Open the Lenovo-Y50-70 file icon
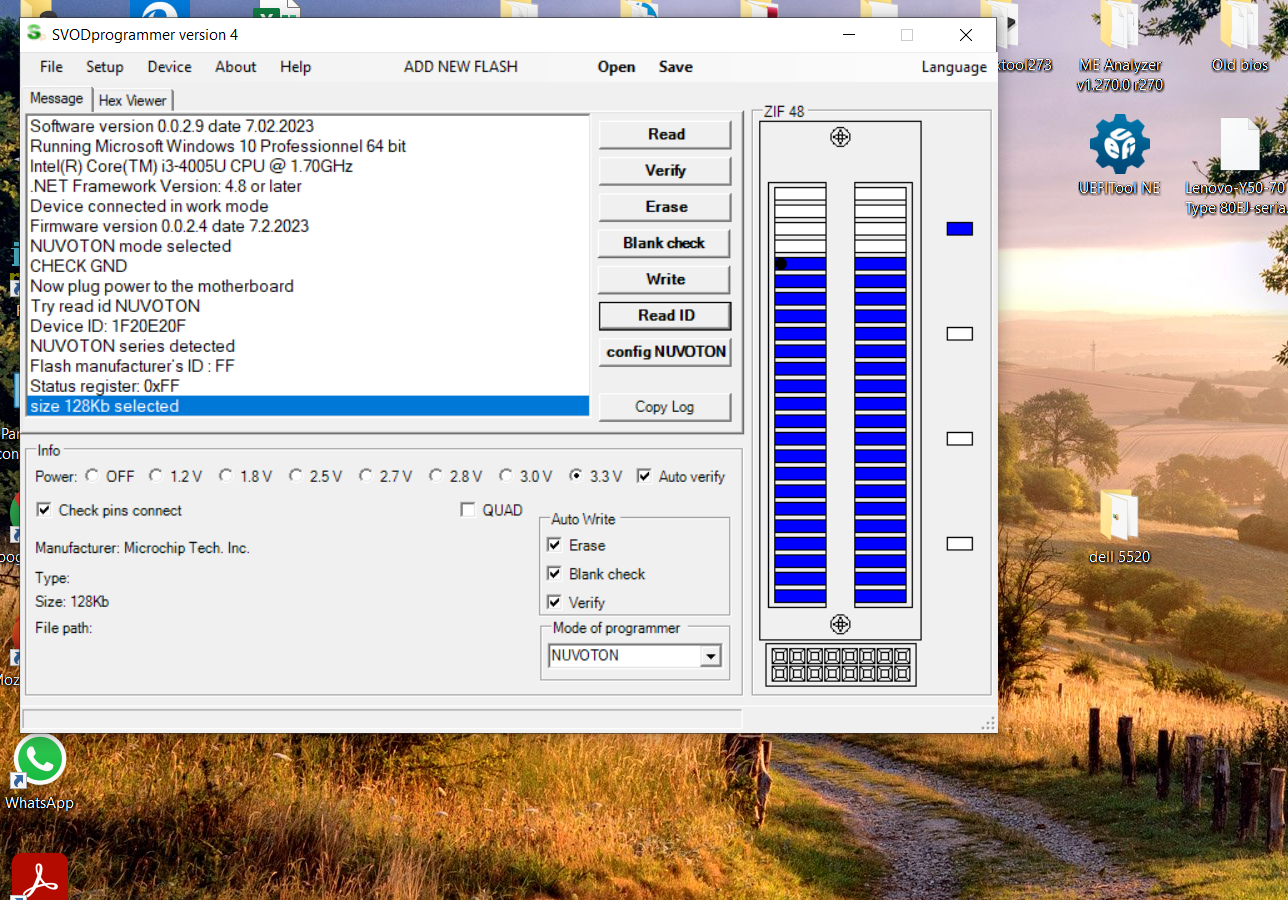Screen dimensions: 1288x900 [1239, 146]
